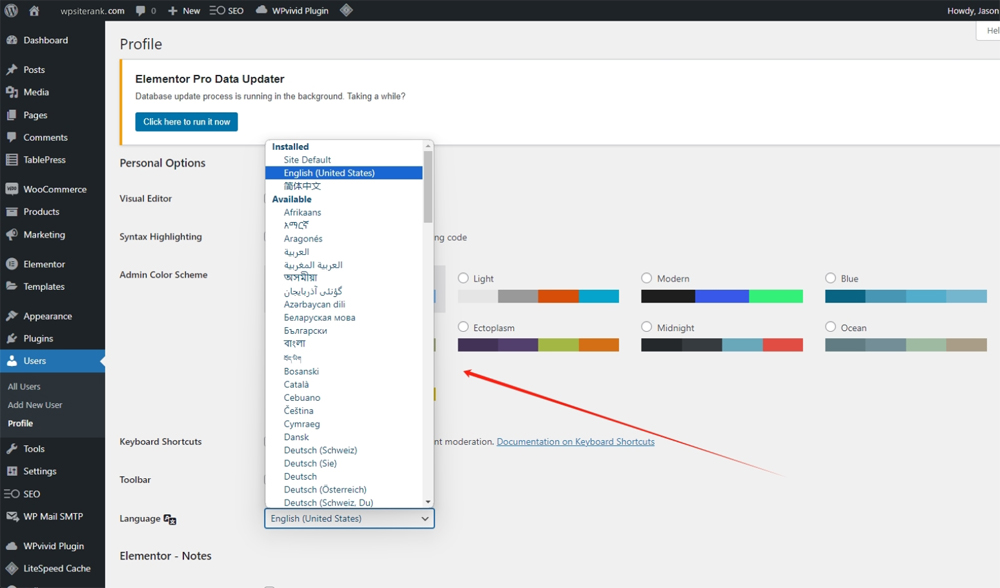This screenshot has height=588, width=1000.
Task: Click the Light scheme orange swatch
Action: coord(558,296)
